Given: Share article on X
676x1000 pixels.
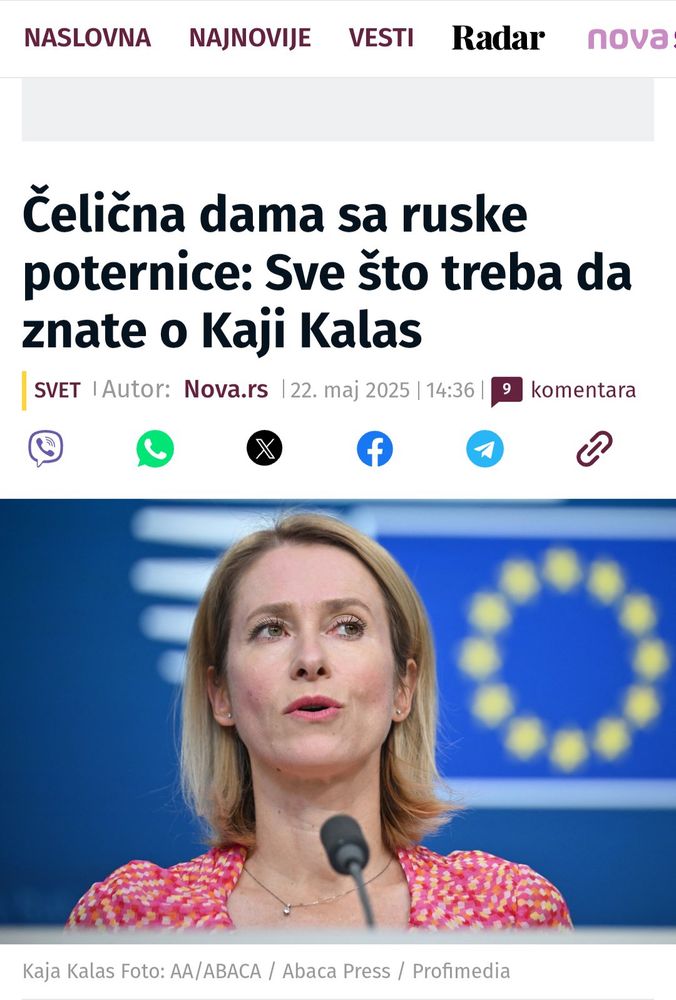Looking at the screenshot, I should [265, 448].
